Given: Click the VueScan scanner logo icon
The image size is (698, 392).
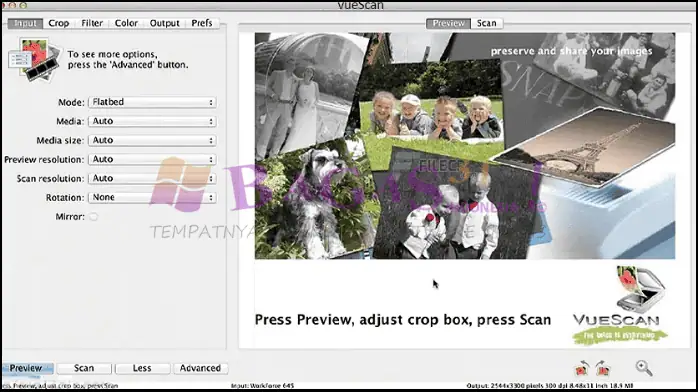Looking at the screenshot, I should tap(641, 289).
